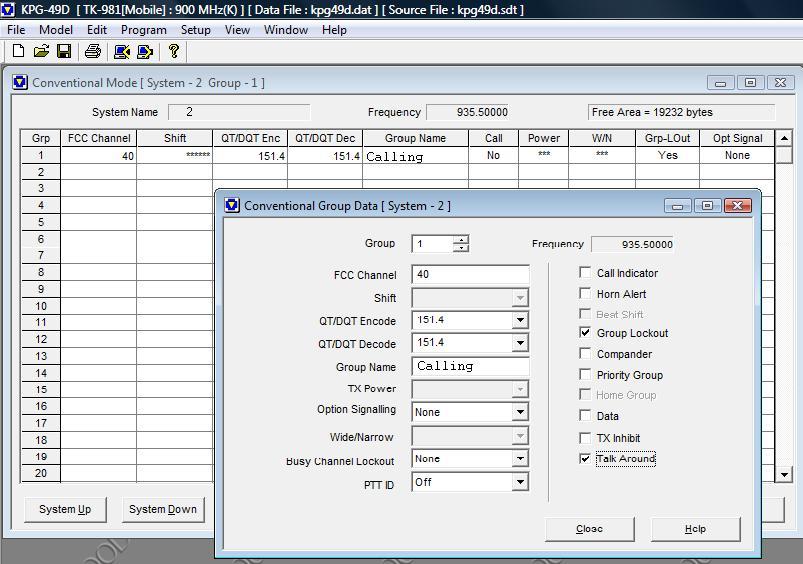Select row number 5 in the Grp column
Screen dimensions: 803x564
(x=41, y=222)
